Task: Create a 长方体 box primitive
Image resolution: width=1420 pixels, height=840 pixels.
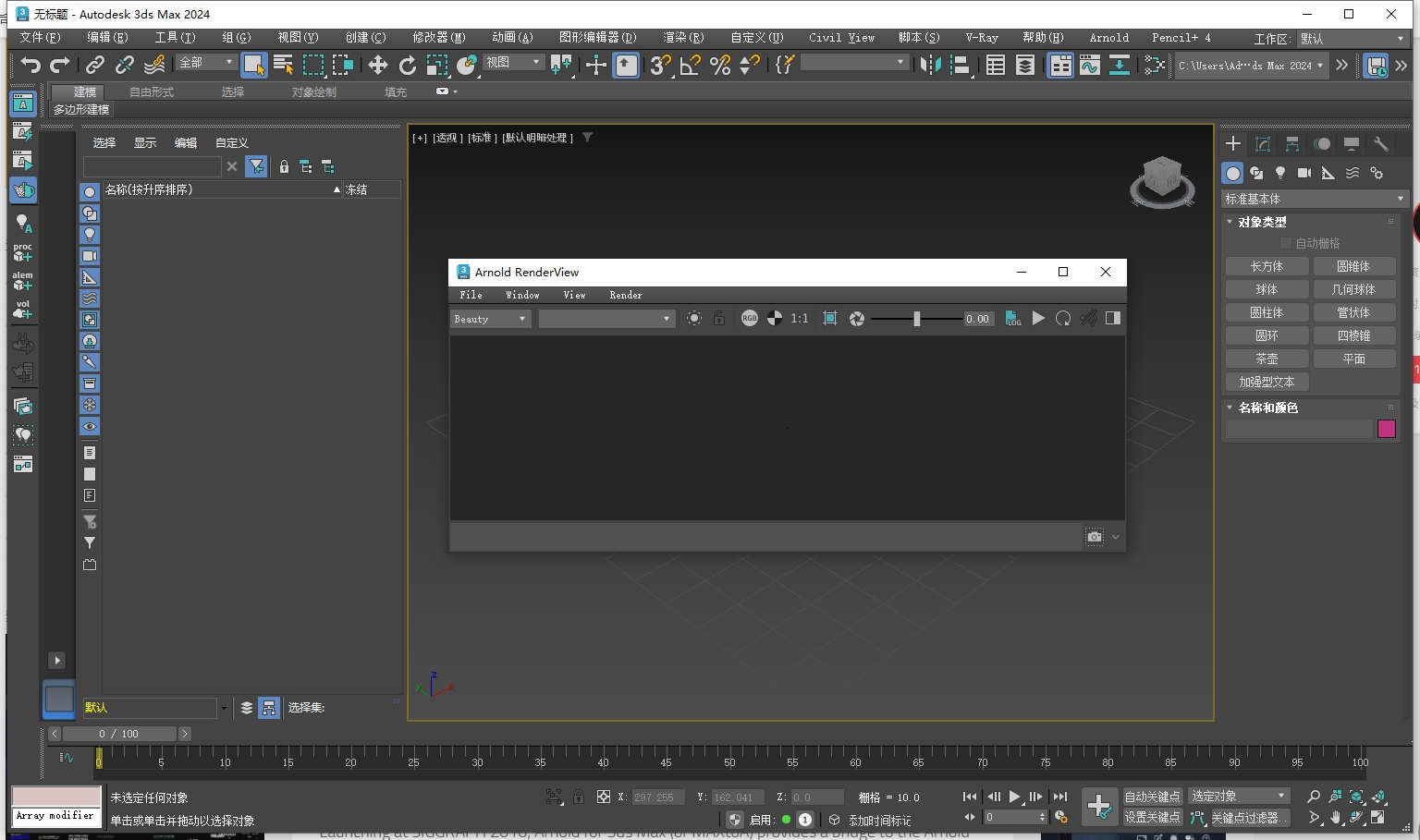Action: pyautogui.click(x=1267, y=266)
